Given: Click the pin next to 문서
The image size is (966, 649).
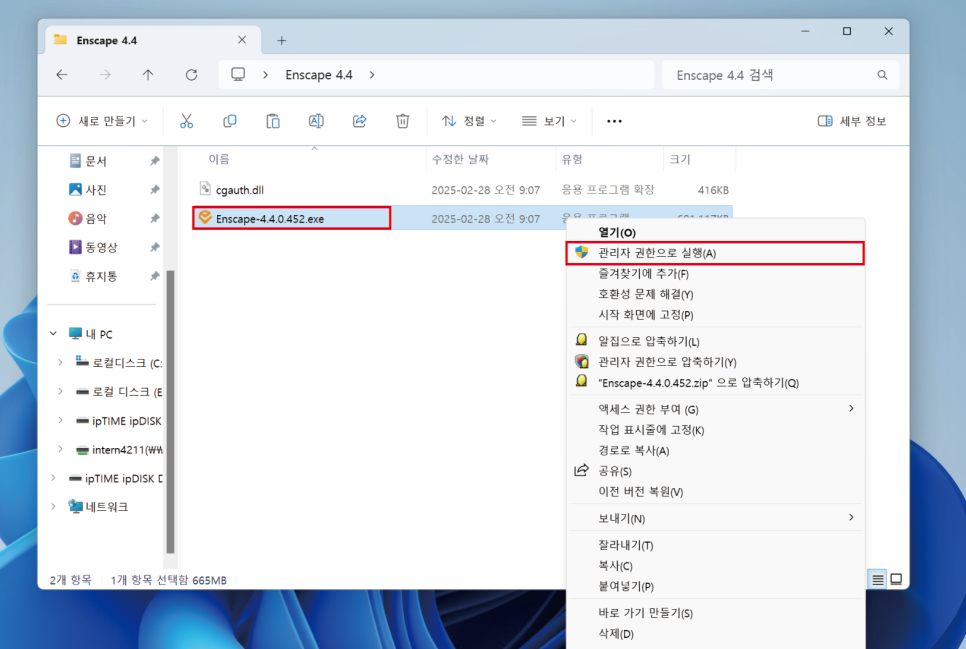Looking at the screenshot, I should pos(155,161).
